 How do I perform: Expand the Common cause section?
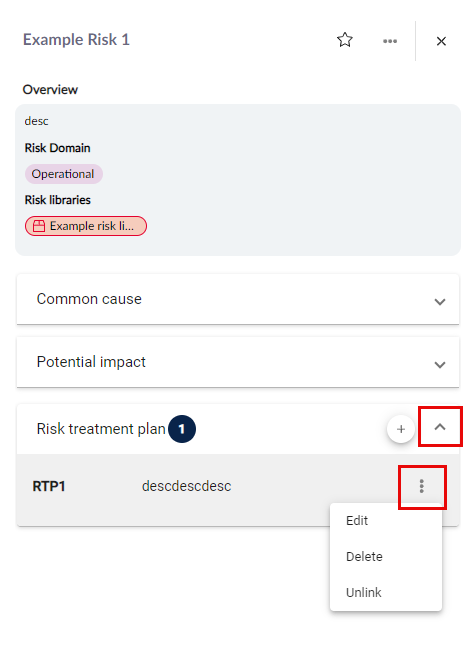[x=440, y=301]
